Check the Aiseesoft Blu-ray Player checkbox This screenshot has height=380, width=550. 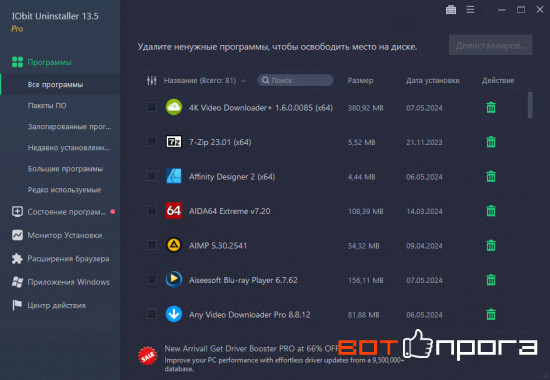(x=152, y=279)
